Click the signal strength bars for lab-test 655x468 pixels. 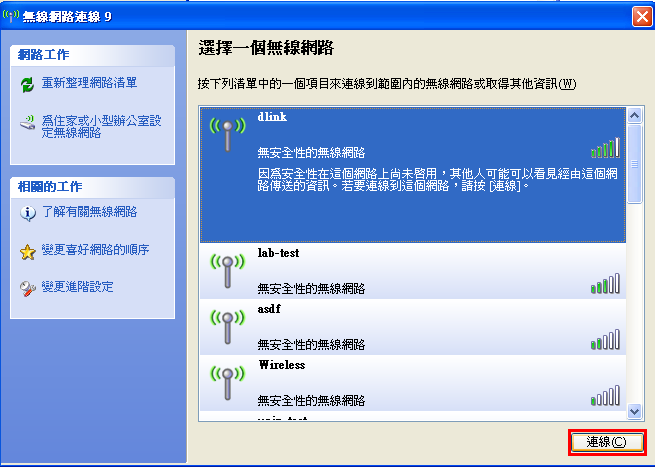(605, 283)
